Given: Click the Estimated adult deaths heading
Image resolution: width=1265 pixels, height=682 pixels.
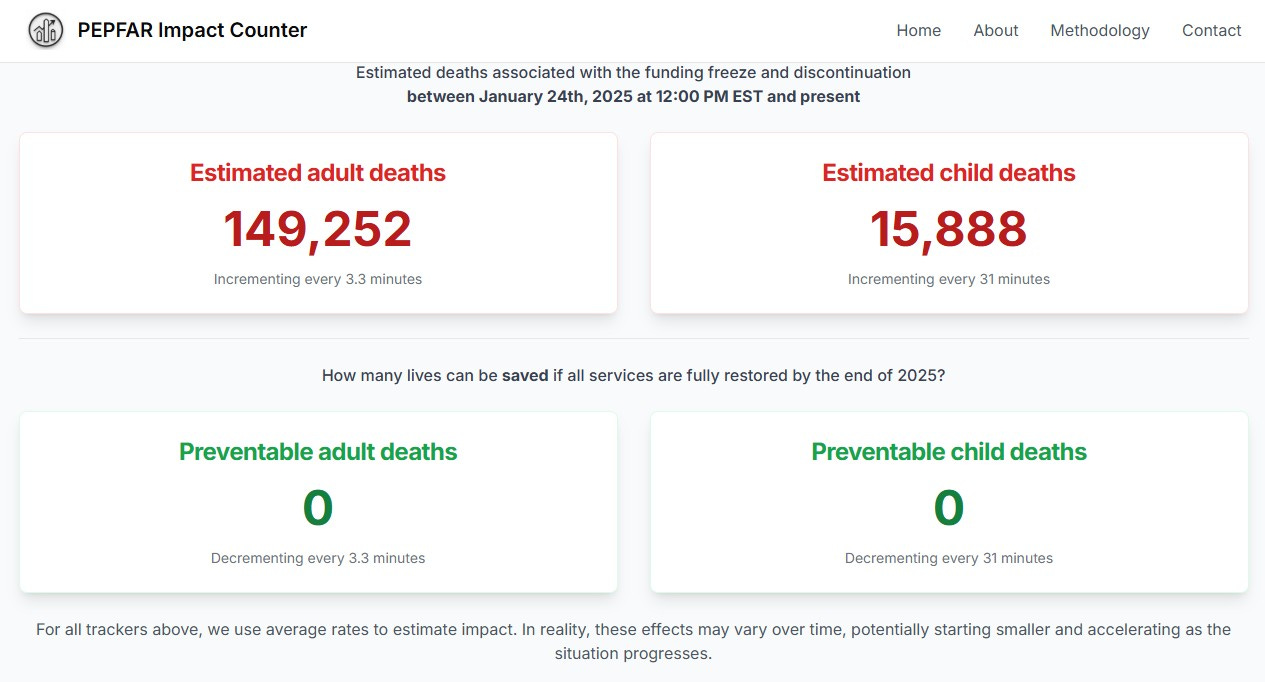Looking at the screenshot, I should [x=318, y=173].
